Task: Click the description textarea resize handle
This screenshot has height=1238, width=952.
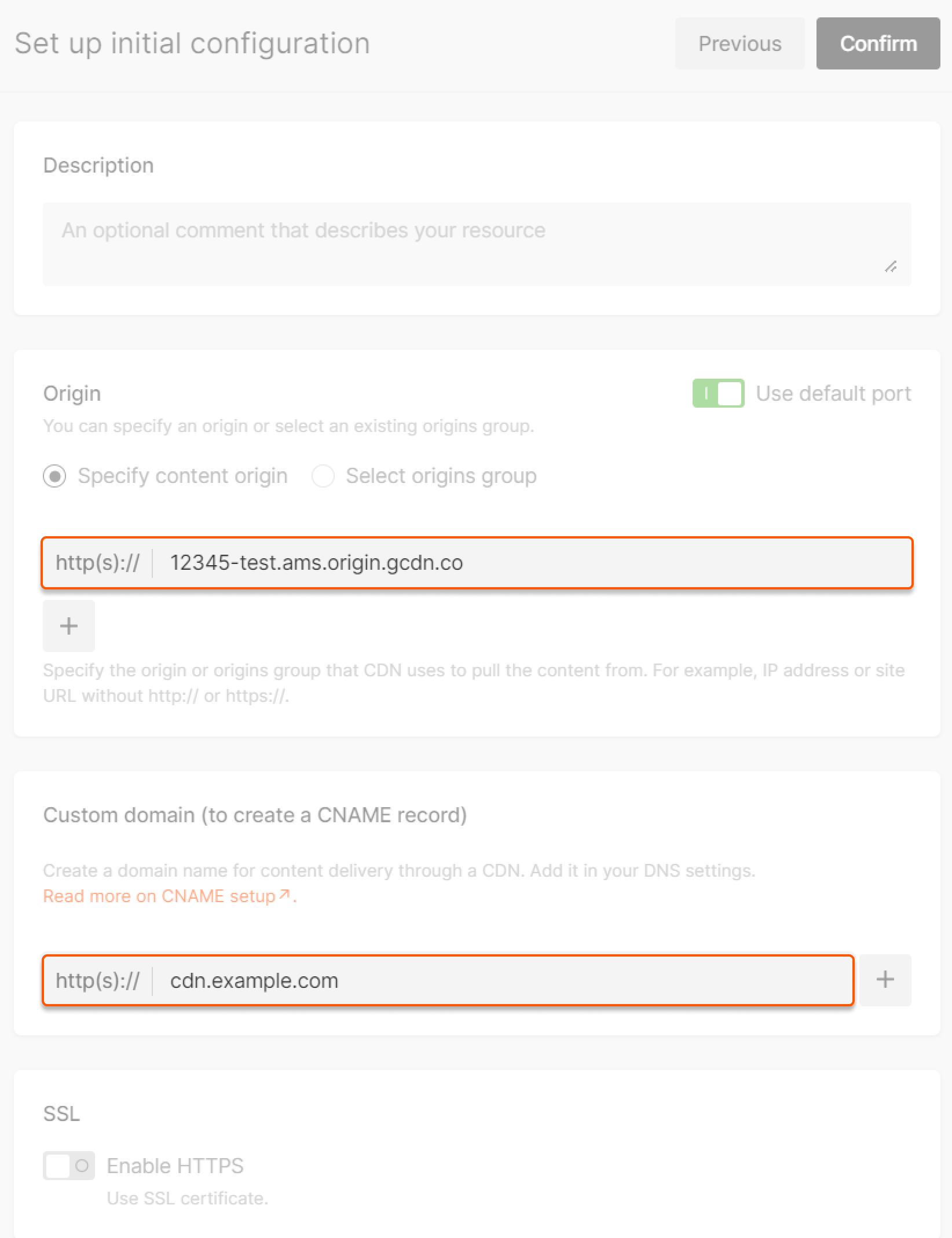Action: coord(892,268)
